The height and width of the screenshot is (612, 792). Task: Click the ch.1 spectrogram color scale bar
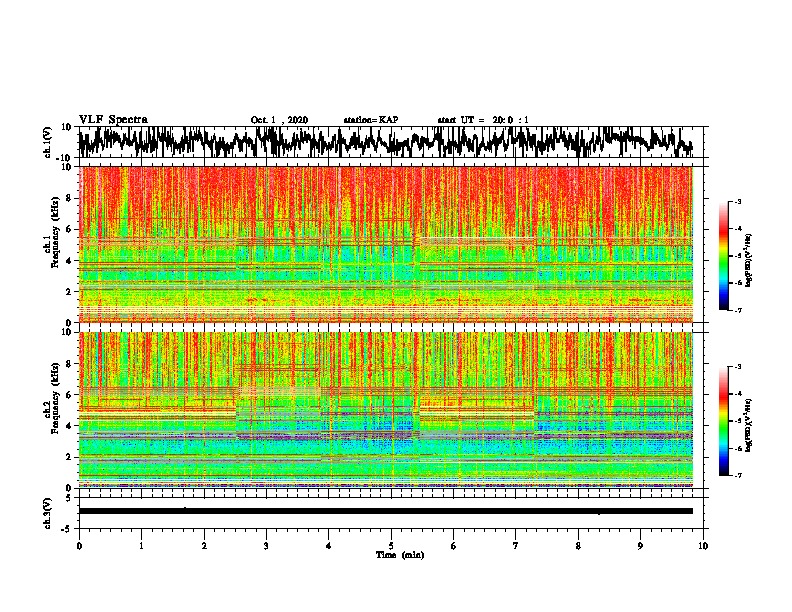[723, 256]
